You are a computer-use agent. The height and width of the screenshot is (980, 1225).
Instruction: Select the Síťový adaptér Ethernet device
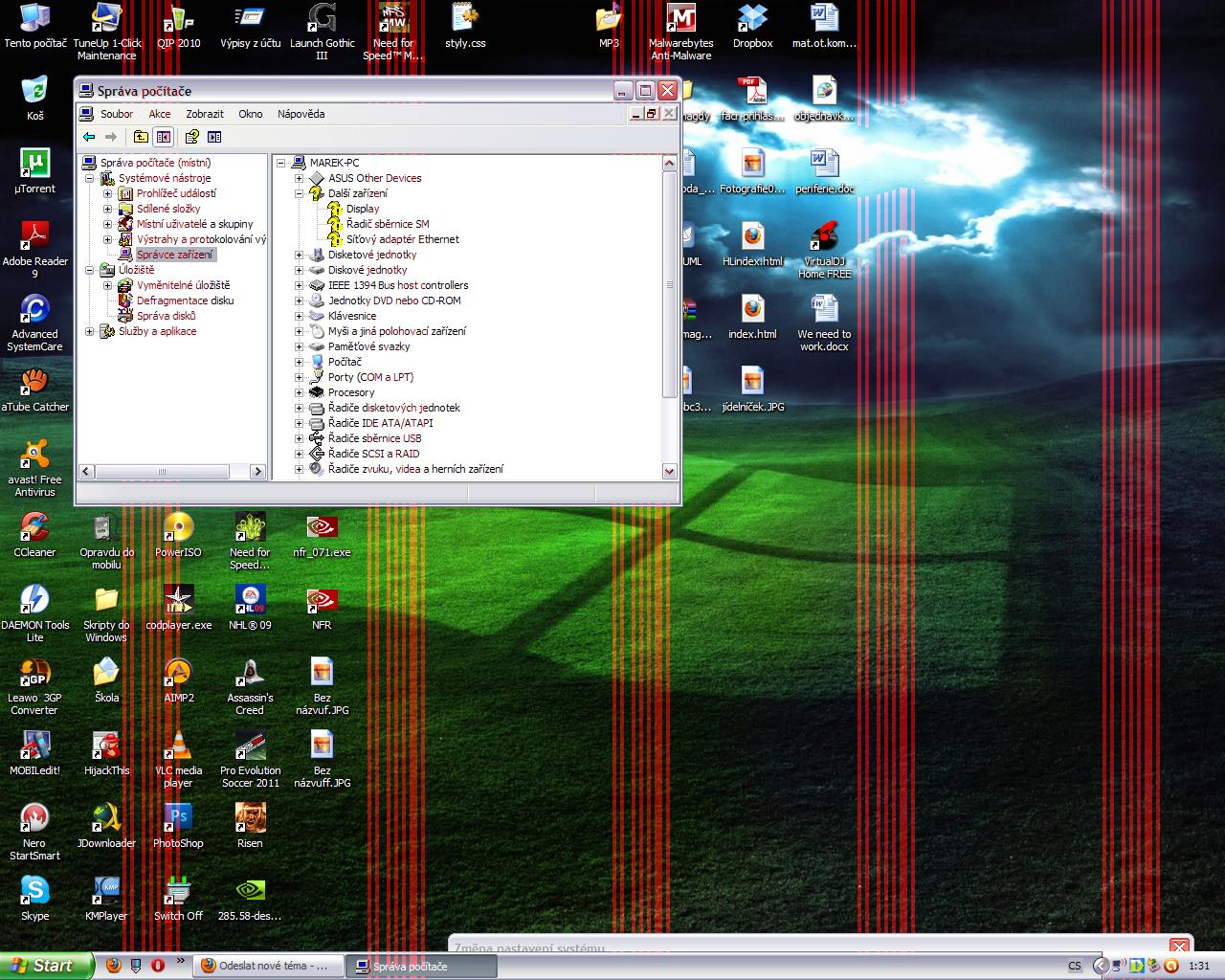(402, 239)
